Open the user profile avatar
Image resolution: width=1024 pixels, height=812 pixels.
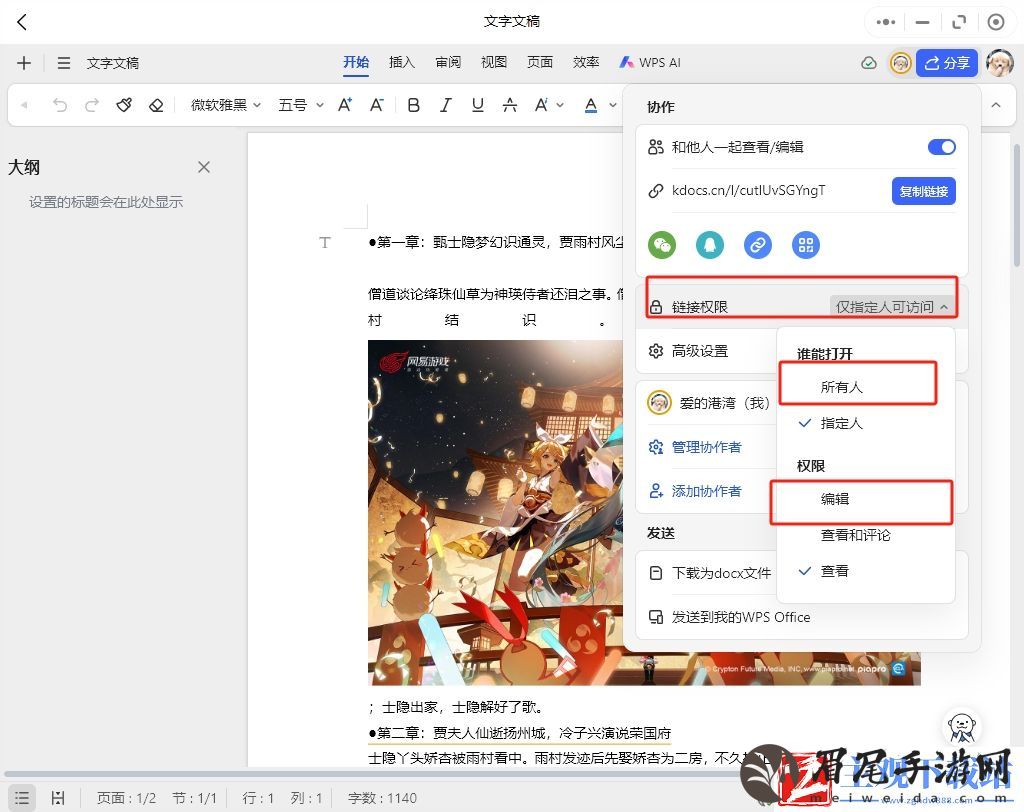(999, 63)
